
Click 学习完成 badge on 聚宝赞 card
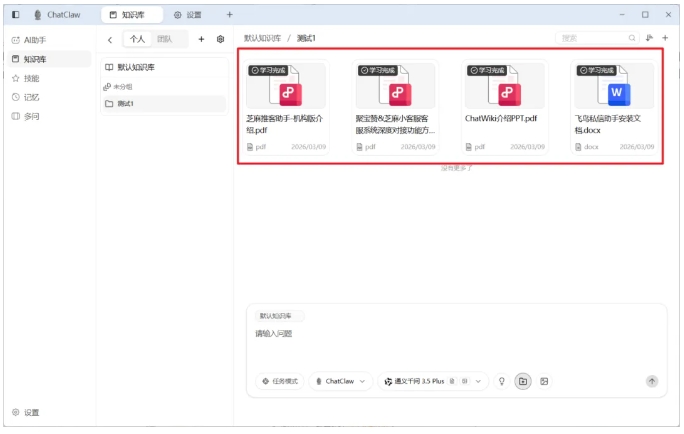(377, 70)
